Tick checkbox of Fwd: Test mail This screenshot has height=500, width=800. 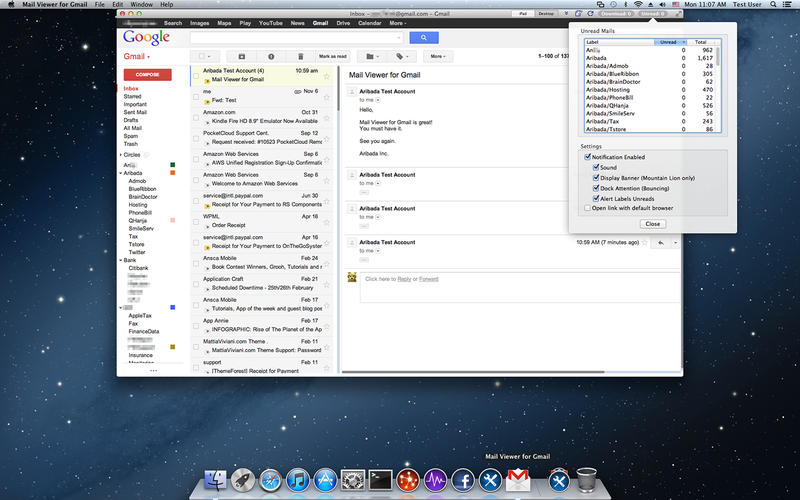click(196, 96)
